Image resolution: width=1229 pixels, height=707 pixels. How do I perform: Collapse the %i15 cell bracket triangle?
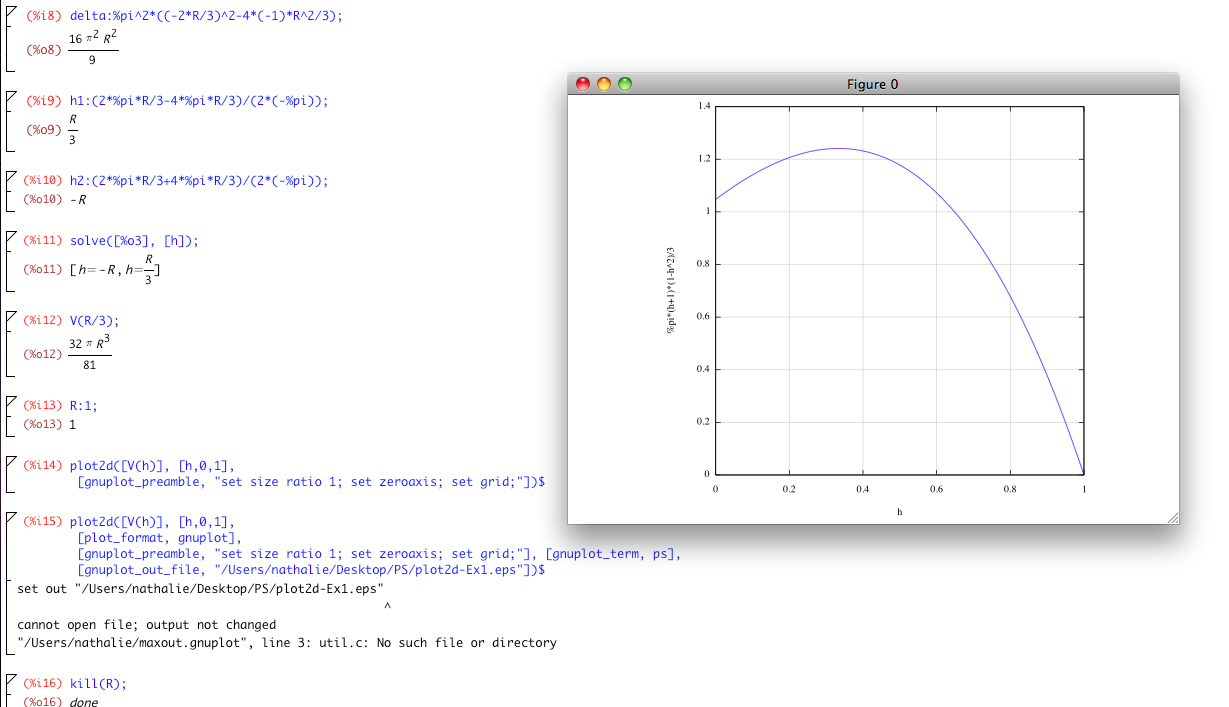10,517
